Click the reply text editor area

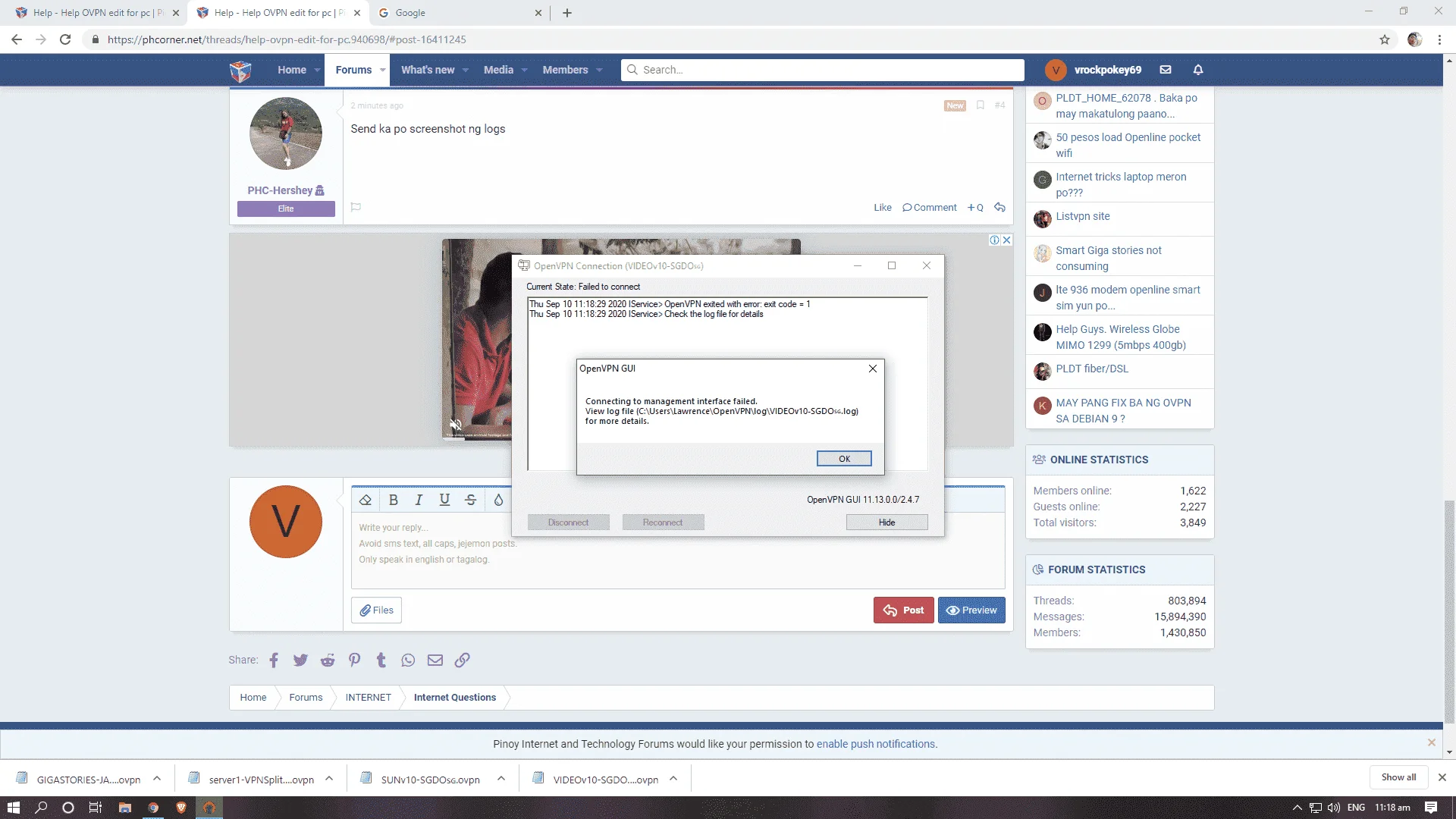point(677,551)
